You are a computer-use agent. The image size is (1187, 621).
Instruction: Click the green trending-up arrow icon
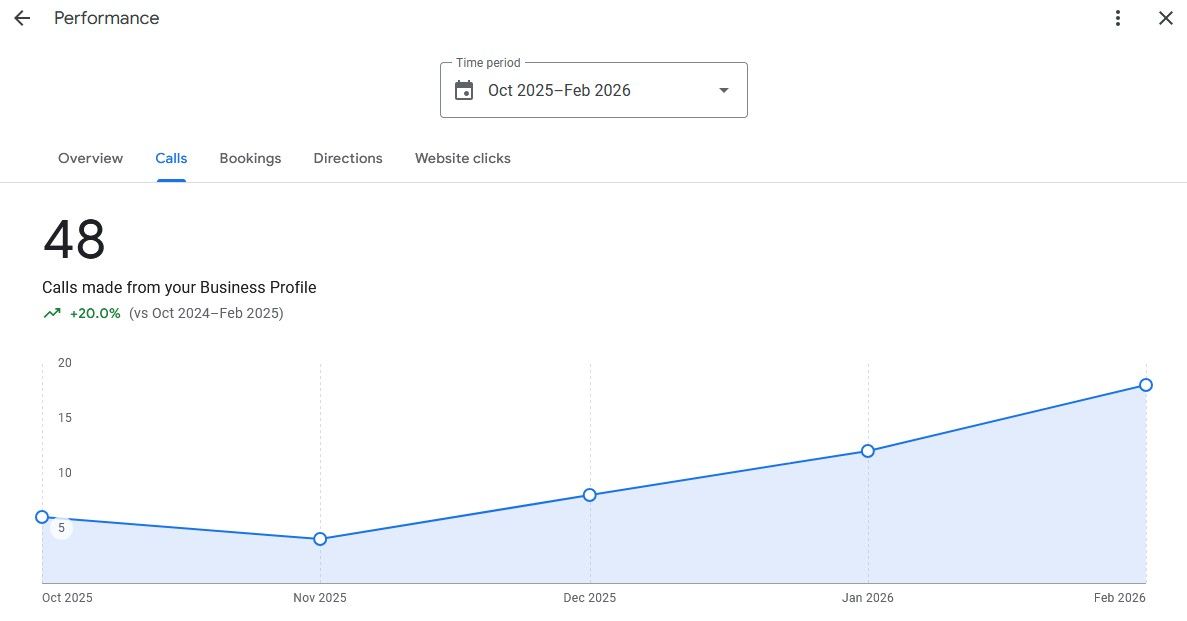pyautogui.click(x=52, y=313)
